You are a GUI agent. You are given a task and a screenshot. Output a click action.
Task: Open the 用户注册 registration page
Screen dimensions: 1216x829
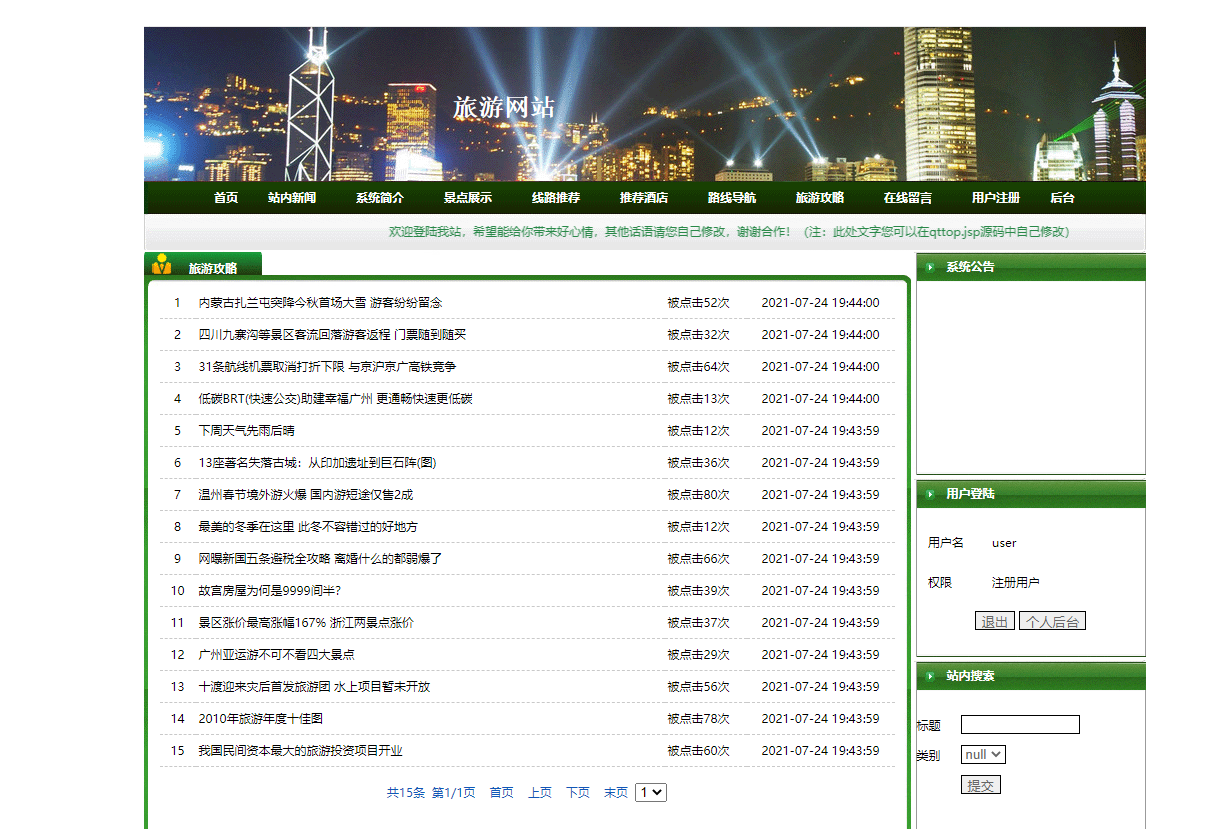[996, 197]
